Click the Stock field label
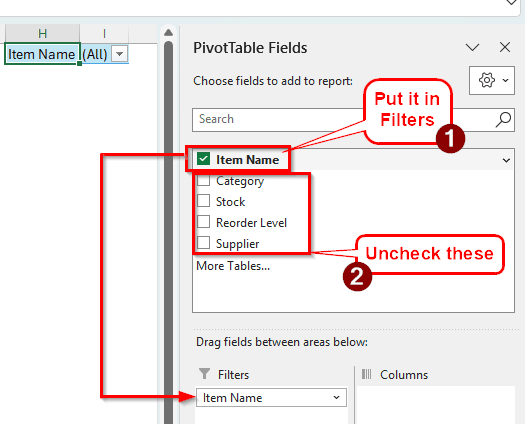 (230, 202)
